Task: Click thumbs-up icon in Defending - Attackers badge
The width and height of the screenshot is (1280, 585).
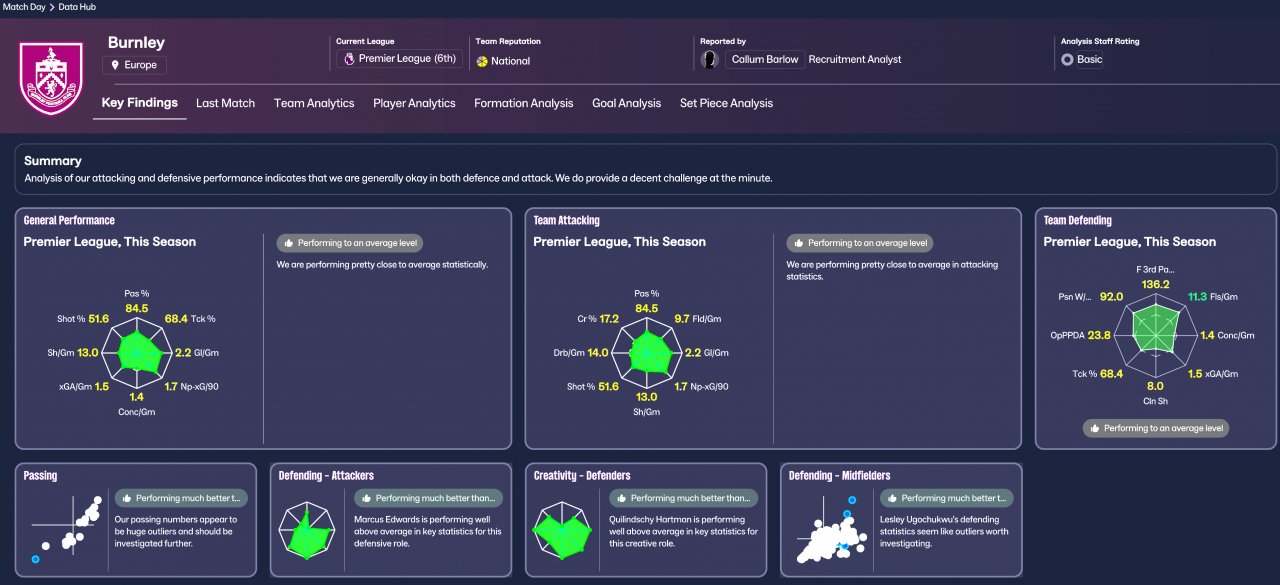Action: 367,498
